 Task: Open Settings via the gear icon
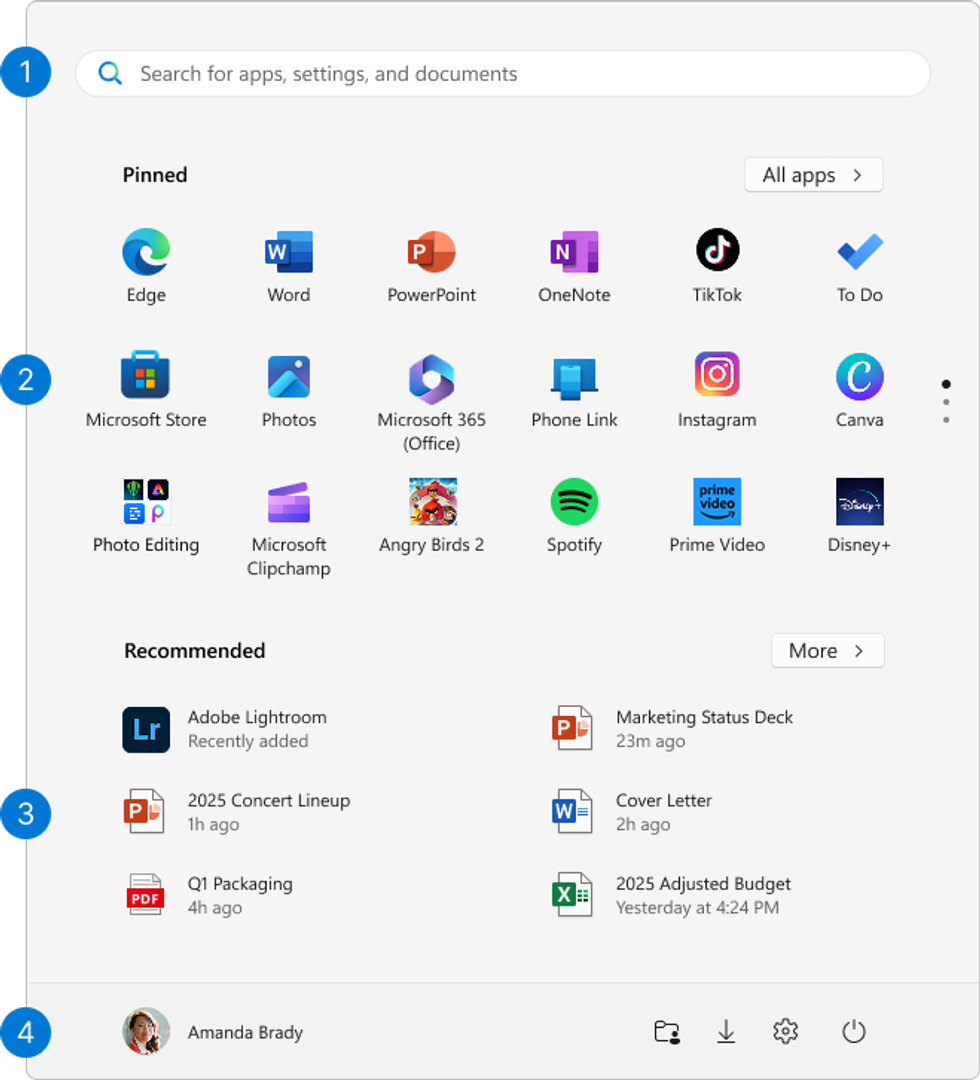point(785,1031)
